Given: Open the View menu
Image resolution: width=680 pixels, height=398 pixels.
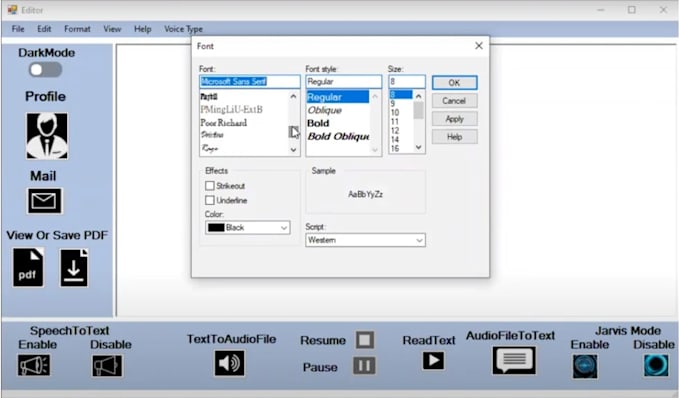Looking at the screenshot, I should tap(112, 29).
